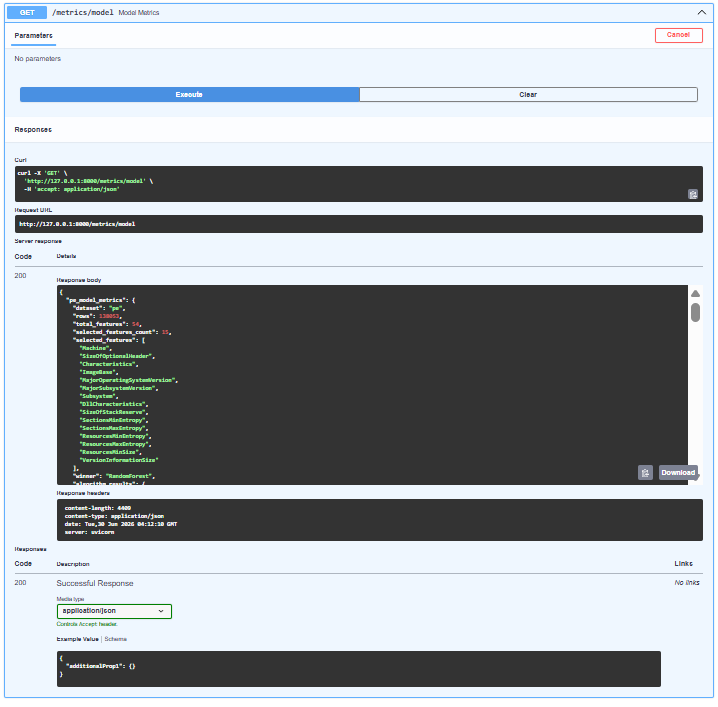Select the Example Value tab
The image size is (718, 707).
pos(77,639)
